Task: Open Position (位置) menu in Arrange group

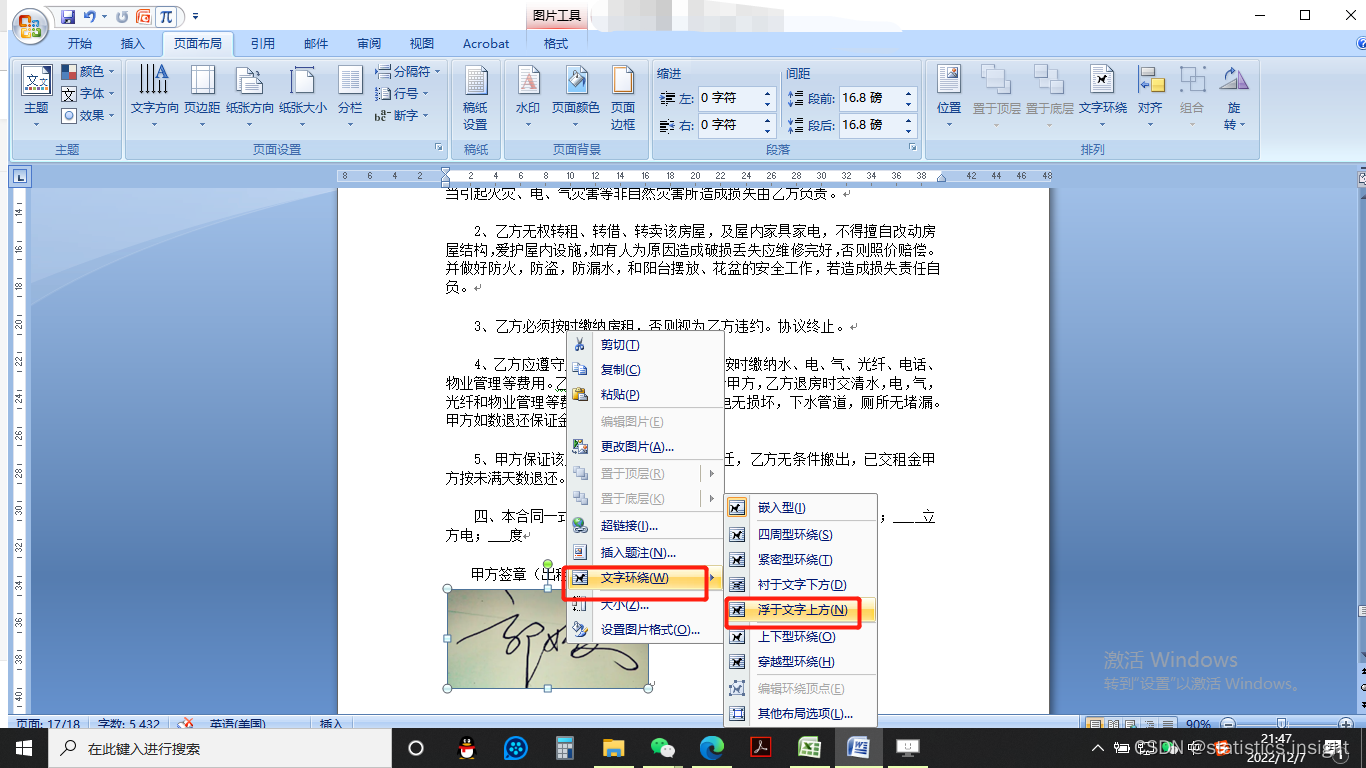Action: [949, 96]
